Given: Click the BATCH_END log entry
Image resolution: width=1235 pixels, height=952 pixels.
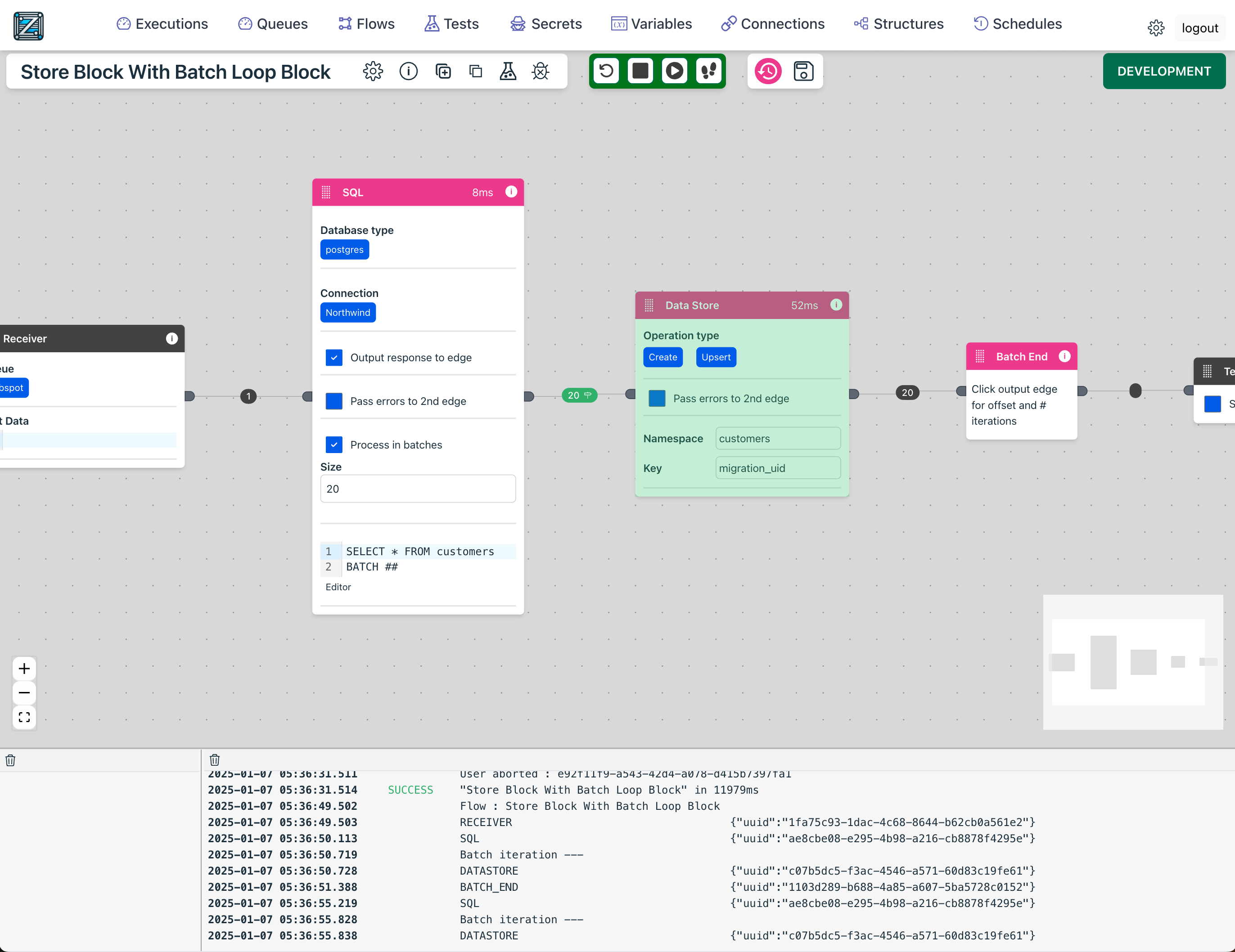Looking at the screenshot, I should (x=489, y=887).
